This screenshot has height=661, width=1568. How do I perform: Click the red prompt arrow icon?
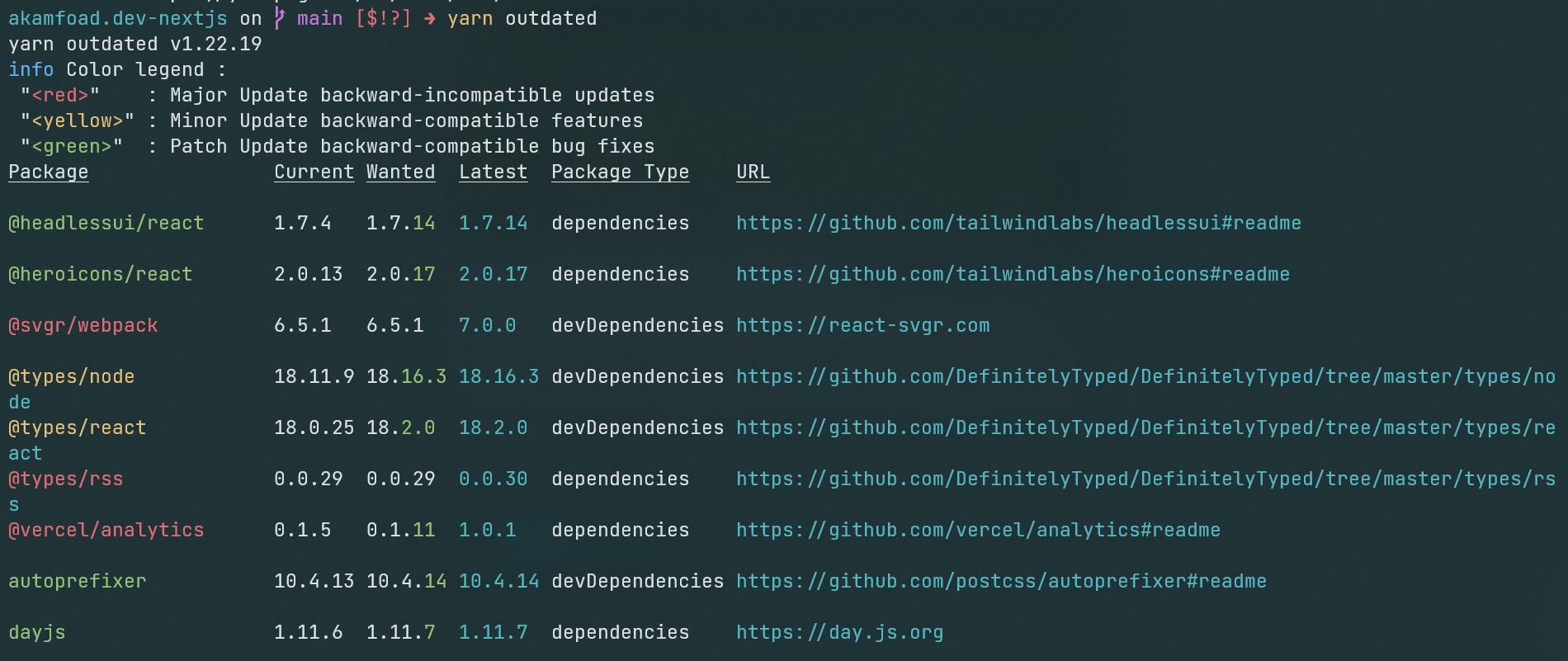click(x=430, y=18)
